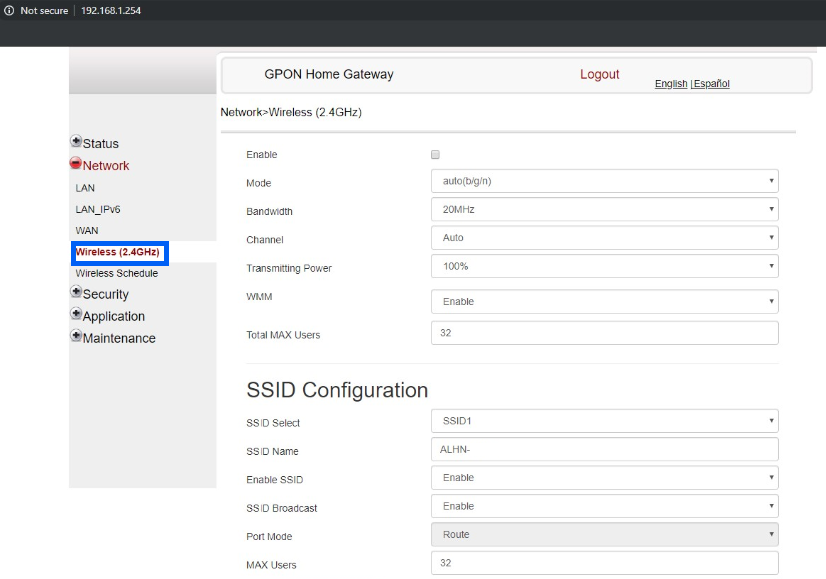Expand the Maintenance menu plus icon
Viewport: 826px width, 579px height.
pyautogui.click(x=76, y=336)
